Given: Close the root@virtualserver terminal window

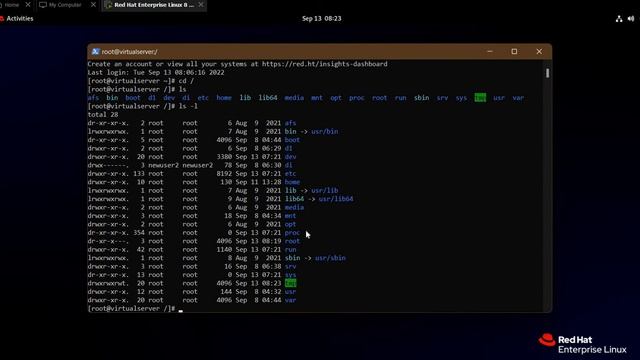Looking at the screenshot, I should 539,51.
